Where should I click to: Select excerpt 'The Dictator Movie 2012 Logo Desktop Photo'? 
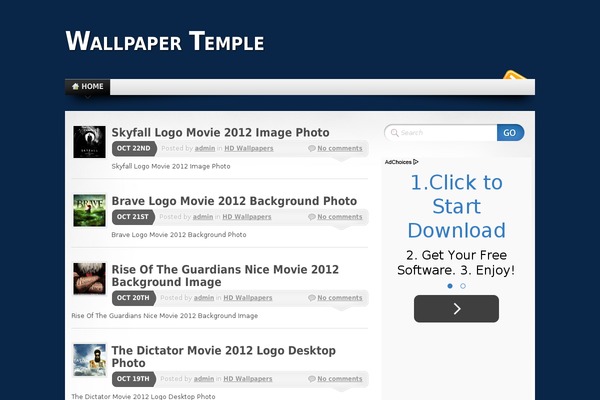pos(143,396)
